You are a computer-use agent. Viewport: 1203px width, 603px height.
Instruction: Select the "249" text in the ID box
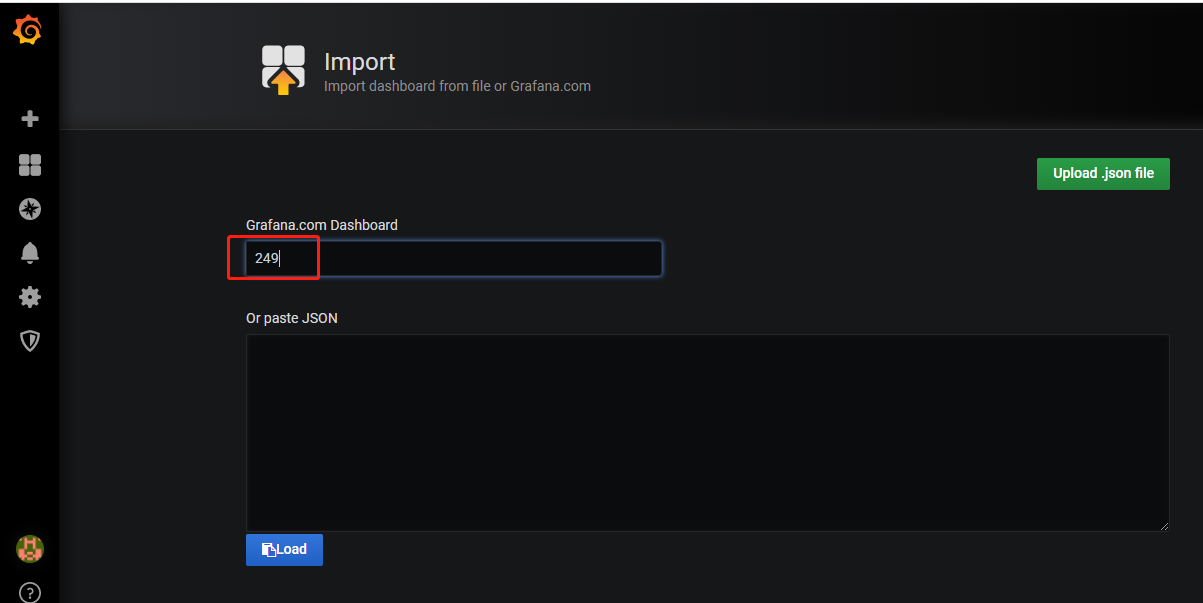266,258
